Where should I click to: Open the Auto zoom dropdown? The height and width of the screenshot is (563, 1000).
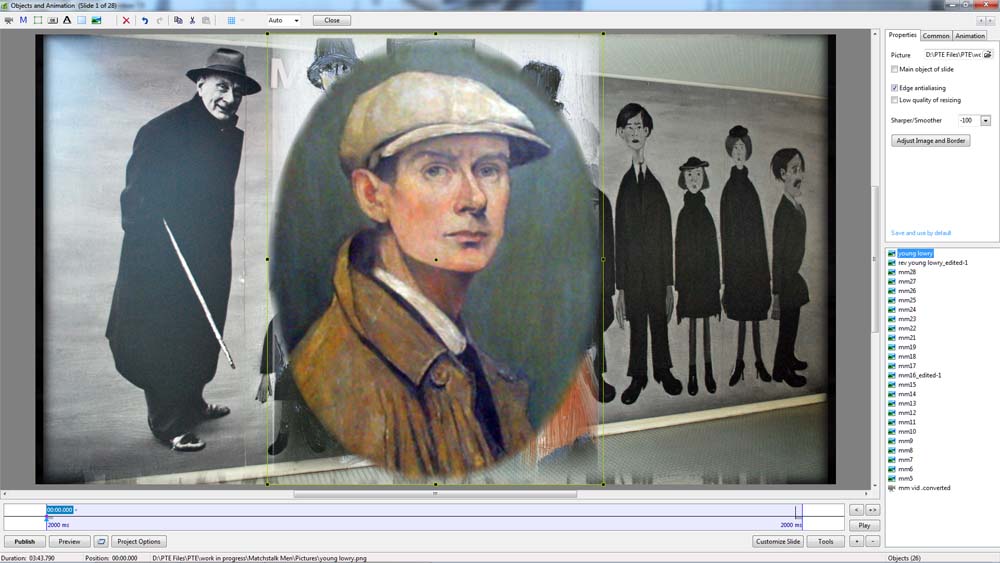tap(296, 20)
